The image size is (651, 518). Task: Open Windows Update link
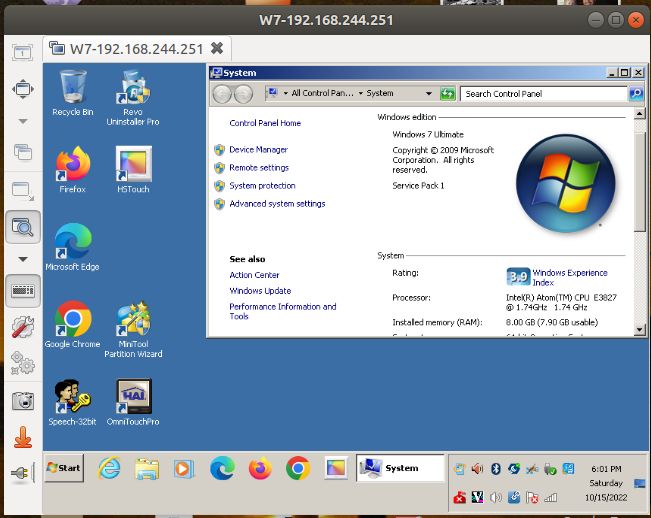[260, 291]
